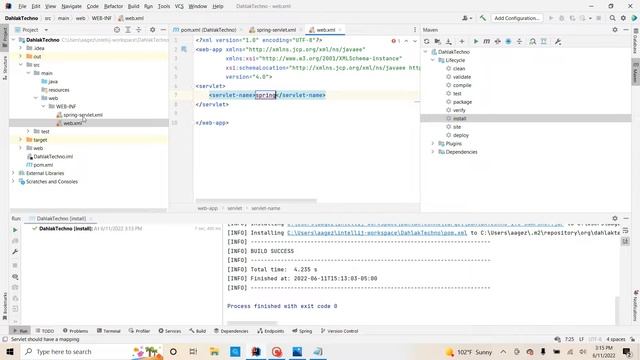The image size is (640, 360).
Task: Open the Refactor menu
Action: [x=113, y=6]
